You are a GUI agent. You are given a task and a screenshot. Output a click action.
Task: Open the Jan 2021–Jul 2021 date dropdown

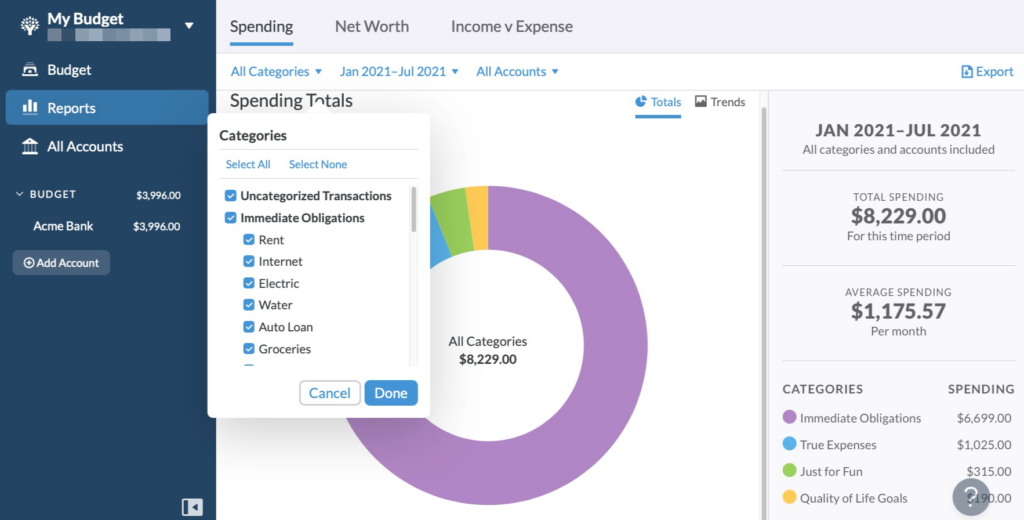point(399,72)
